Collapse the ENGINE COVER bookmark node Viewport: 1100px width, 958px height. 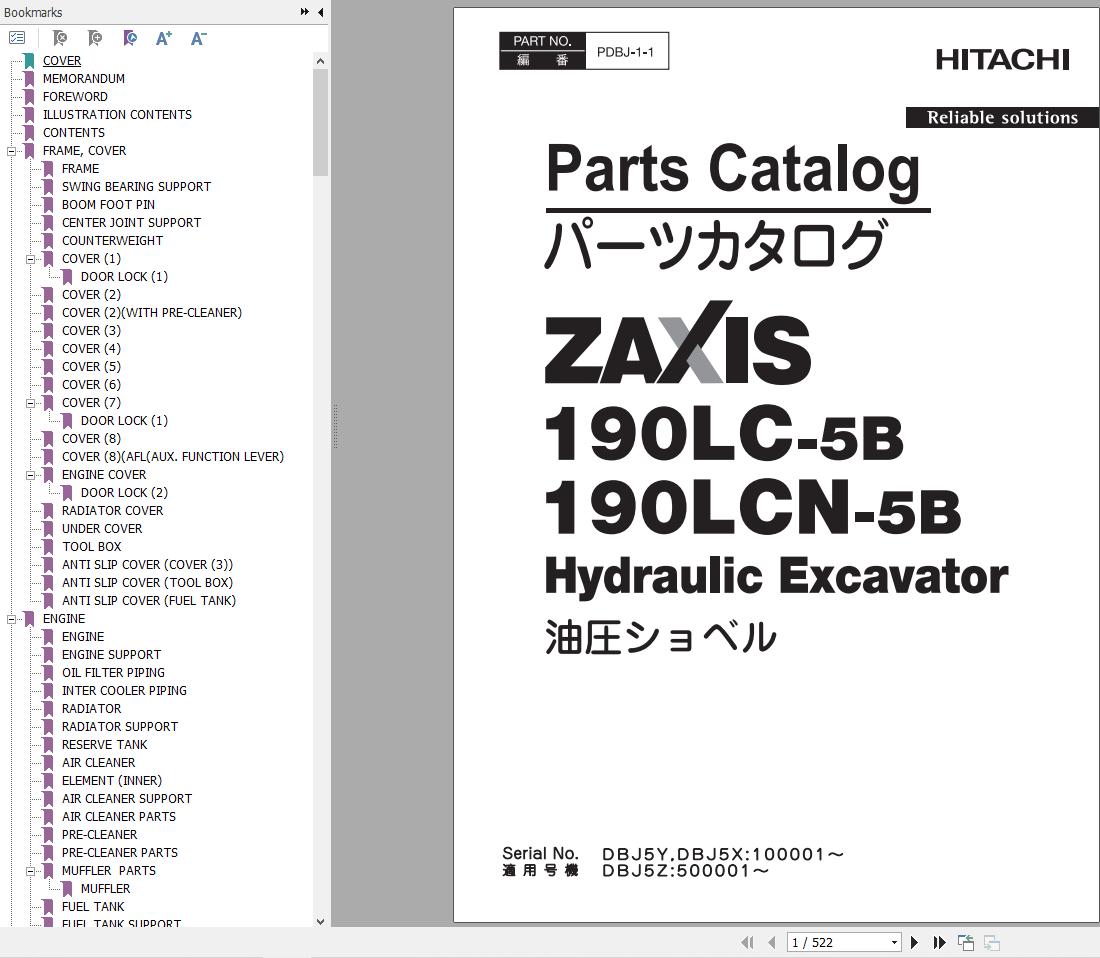coord(30,475)
